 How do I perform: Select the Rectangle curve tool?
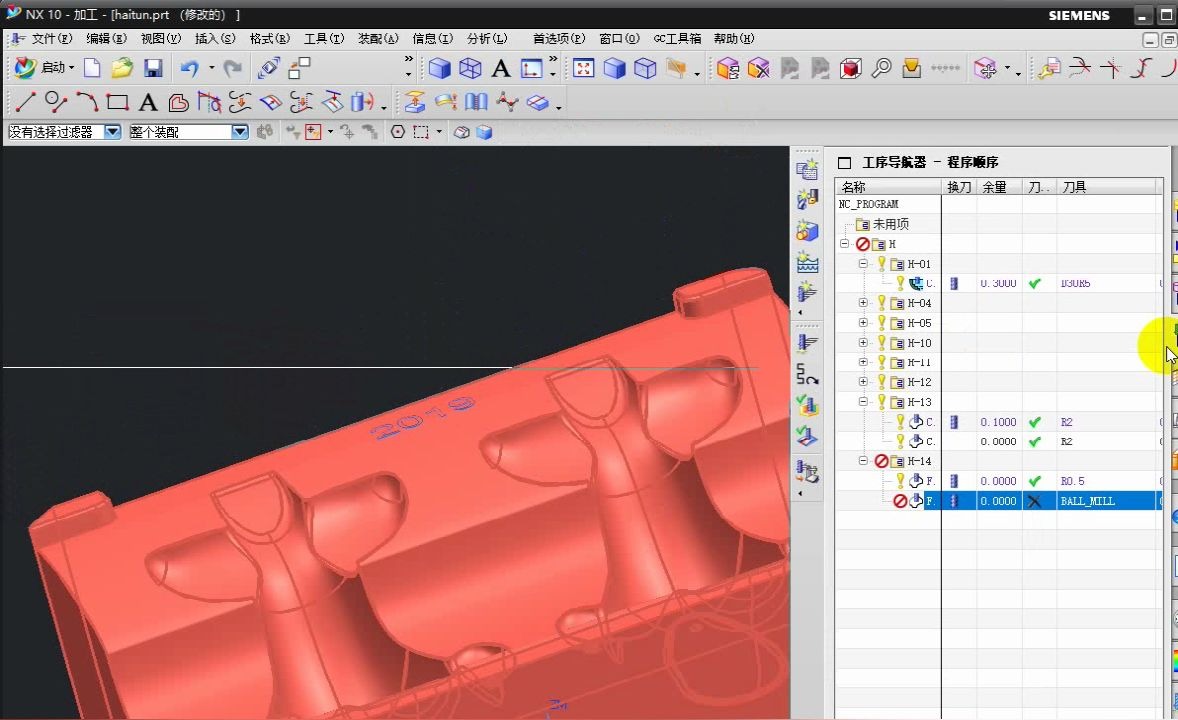[118, 102]
